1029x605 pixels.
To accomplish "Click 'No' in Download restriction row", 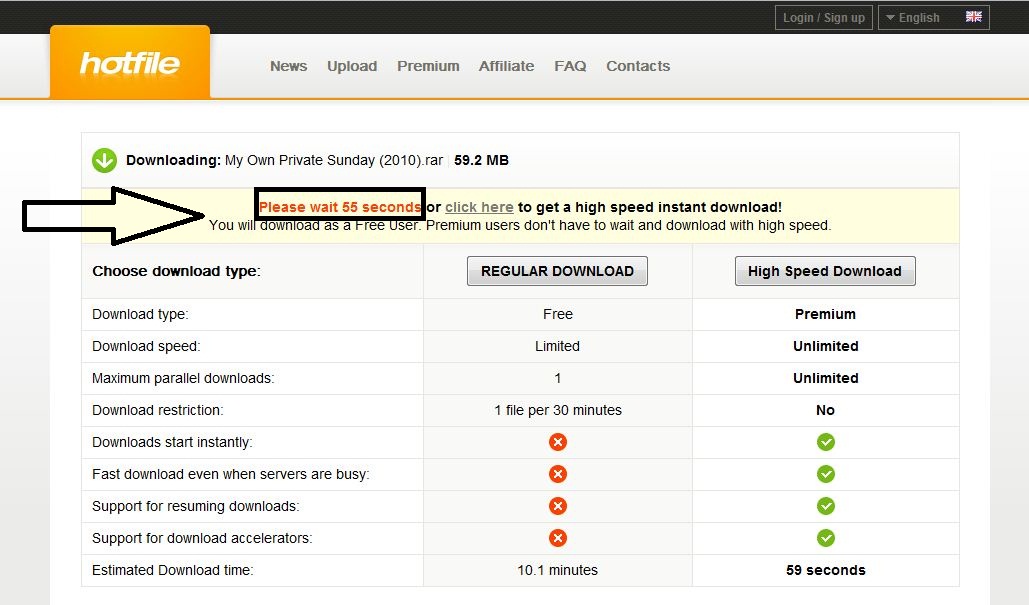I will (x=826, y=410).
